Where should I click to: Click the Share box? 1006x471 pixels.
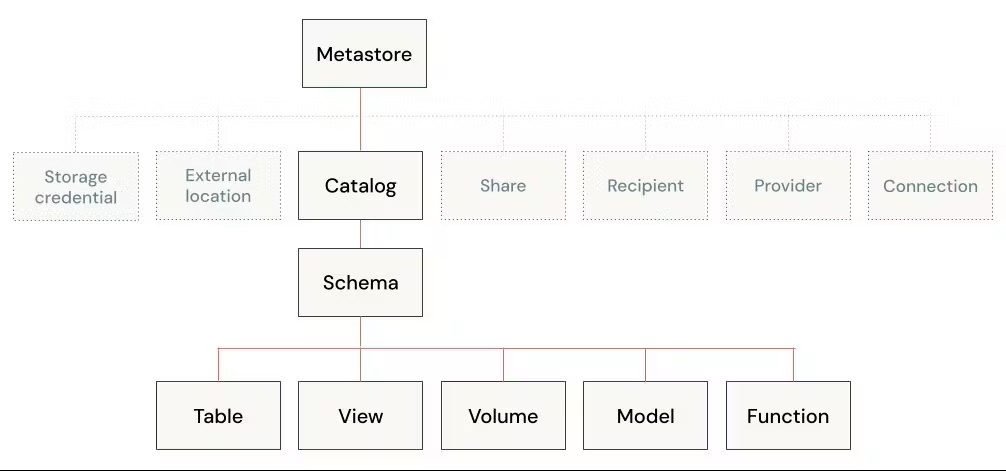(503, 186)
